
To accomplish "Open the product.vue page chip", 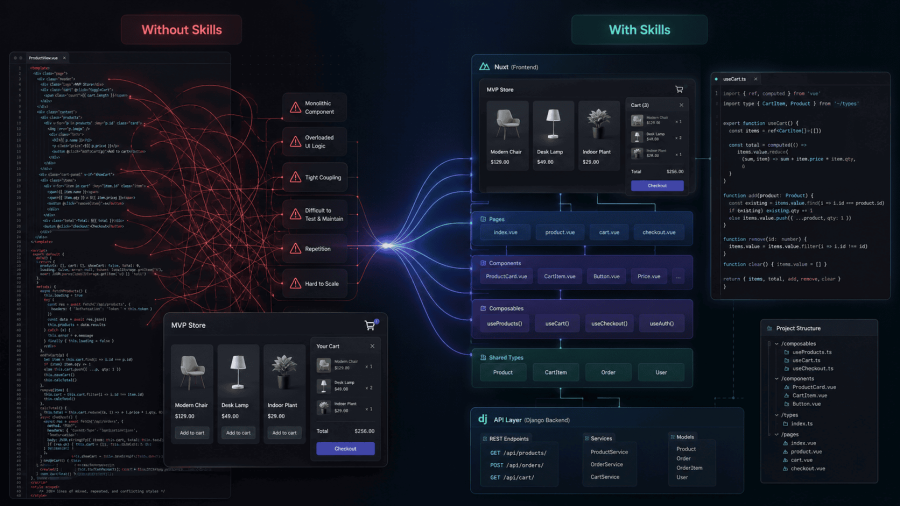I will (560, 232).
